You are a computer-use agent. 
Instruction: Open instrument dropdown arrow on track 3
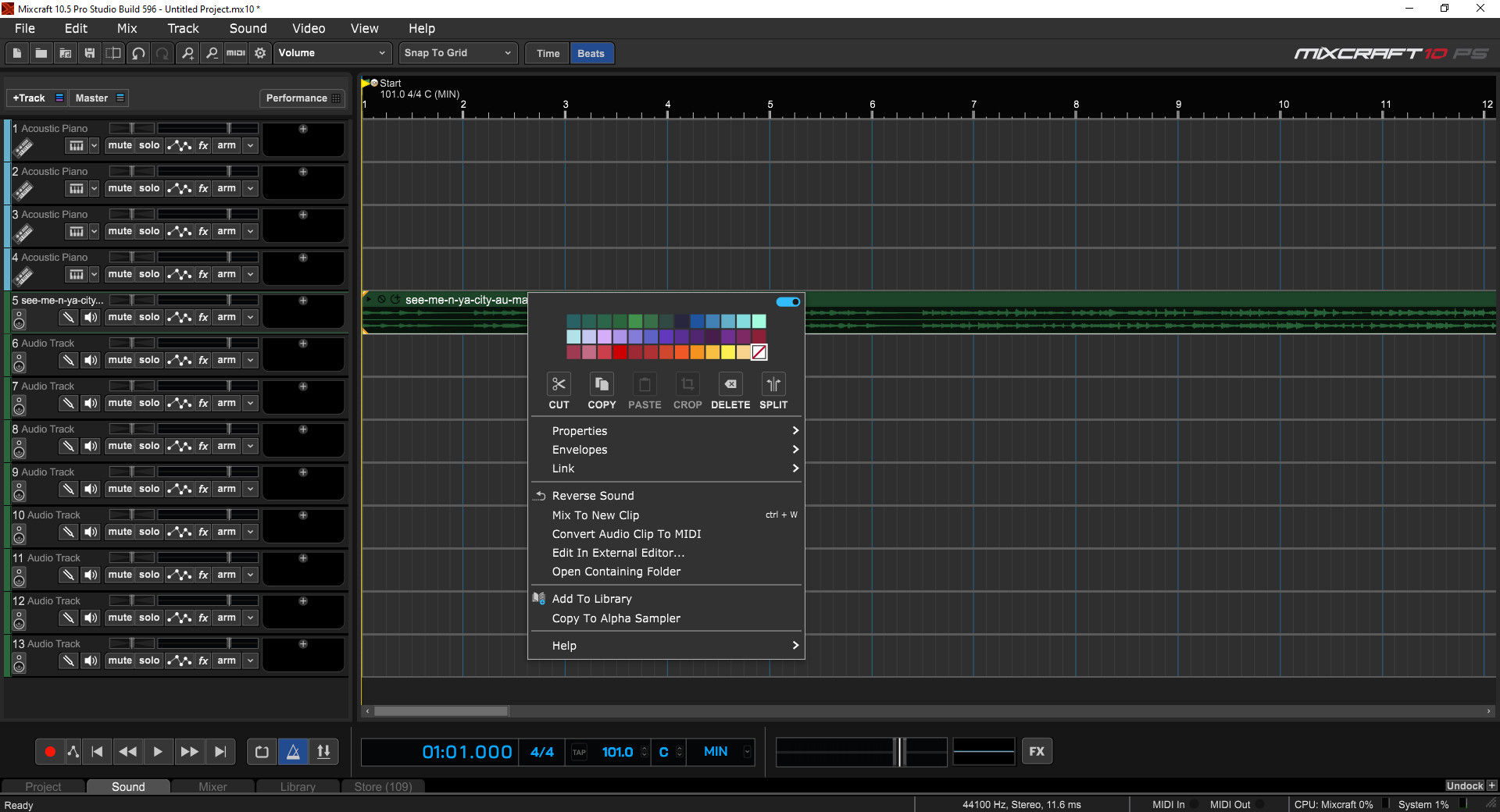tap(94, 231)
